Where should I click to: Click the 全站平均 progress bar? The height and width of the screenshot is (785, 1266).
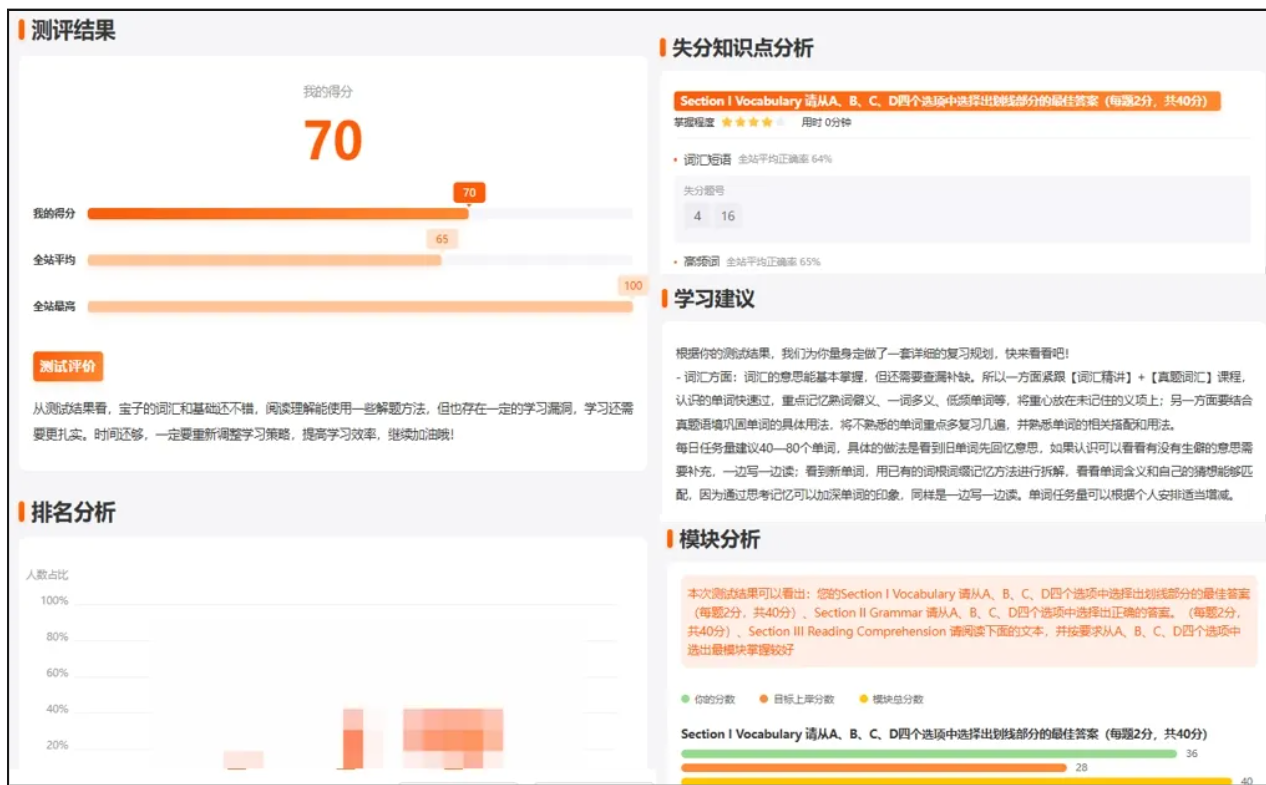[264, 260]
